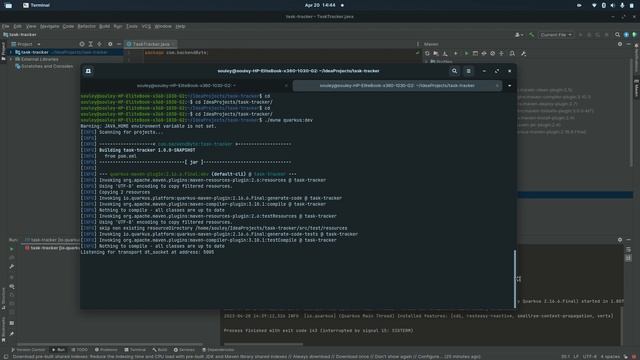
Task: Click expand all icon in Project panel
Action: tap(91, 44)
